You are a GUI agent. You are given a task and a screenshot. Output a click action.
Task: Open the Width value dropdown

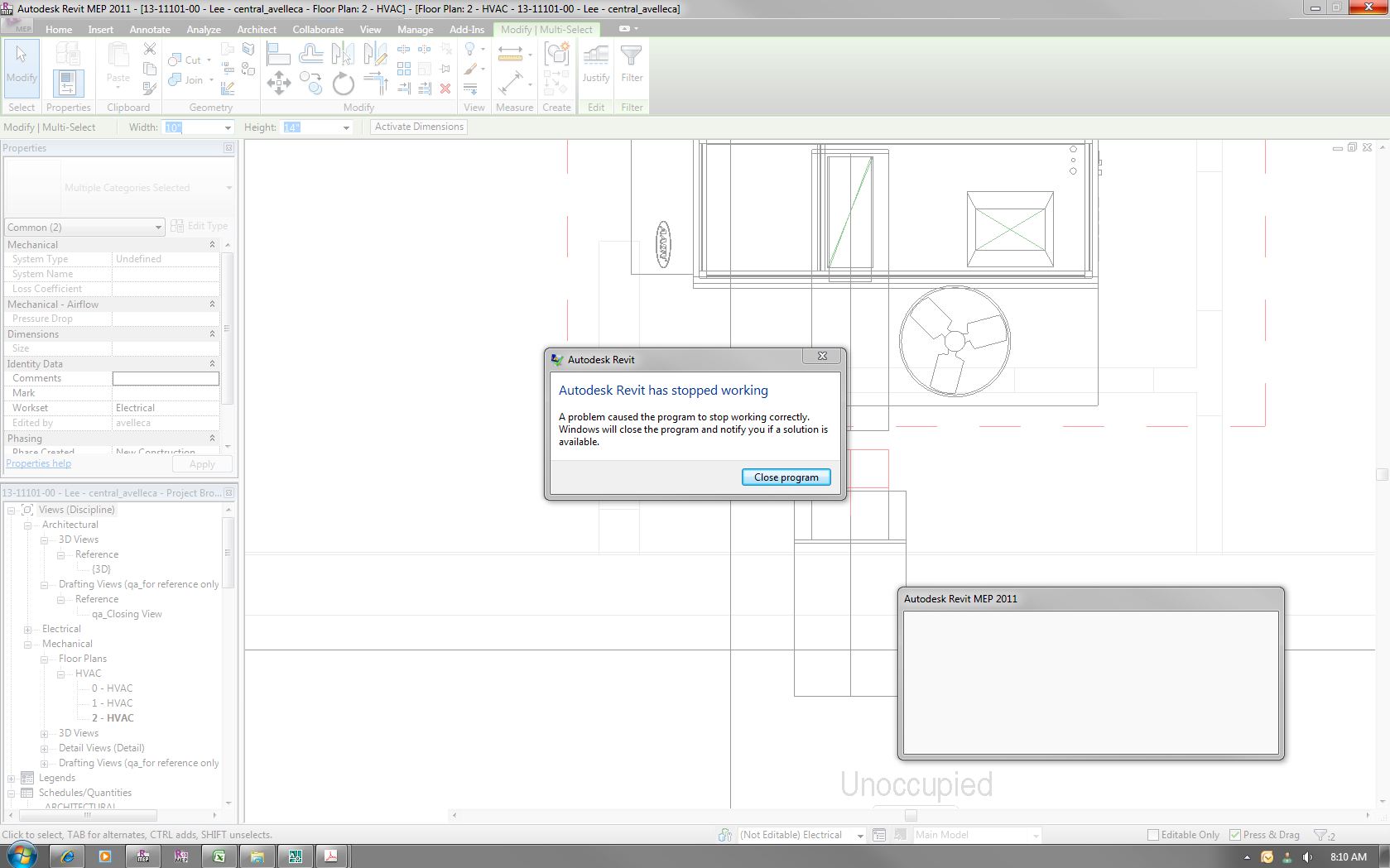pyautogui.click(x=228, y=127)
